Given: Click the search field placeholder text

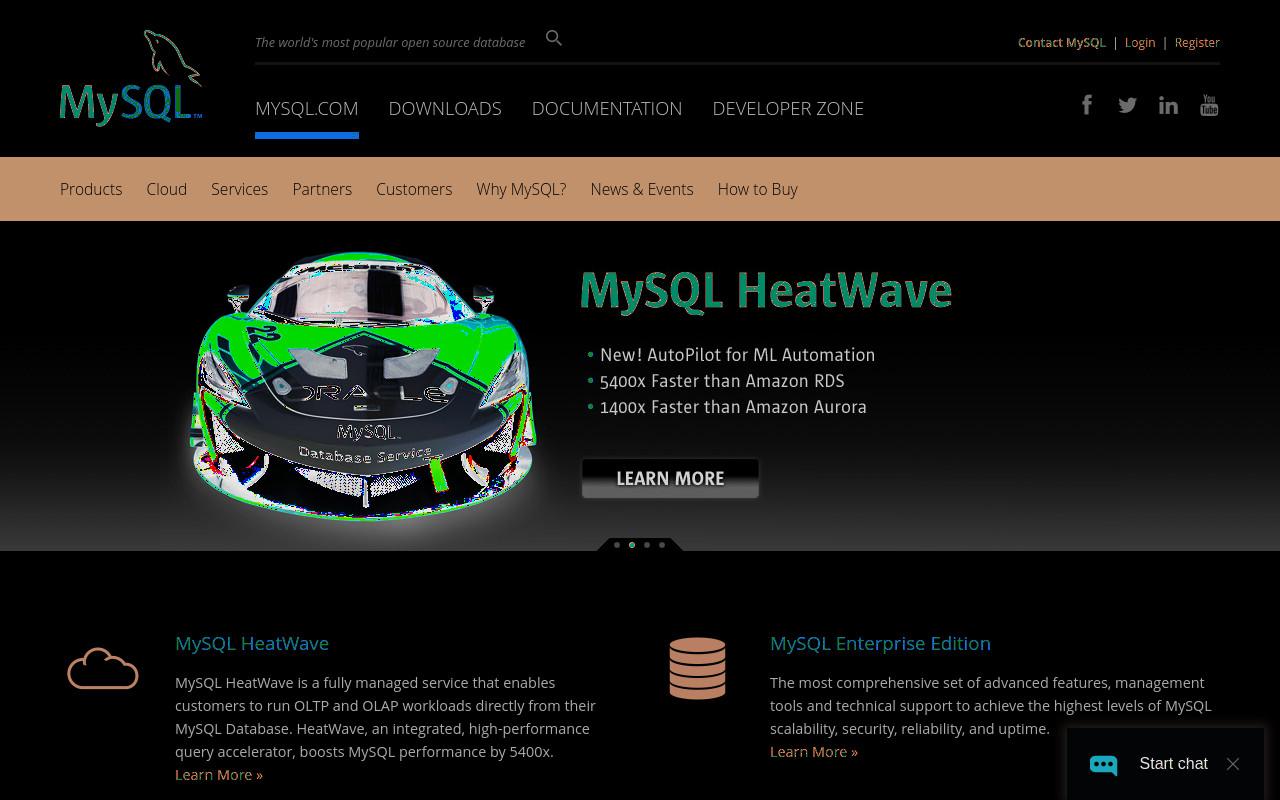Looking at the screenshot, I should [x=390, y=42].
